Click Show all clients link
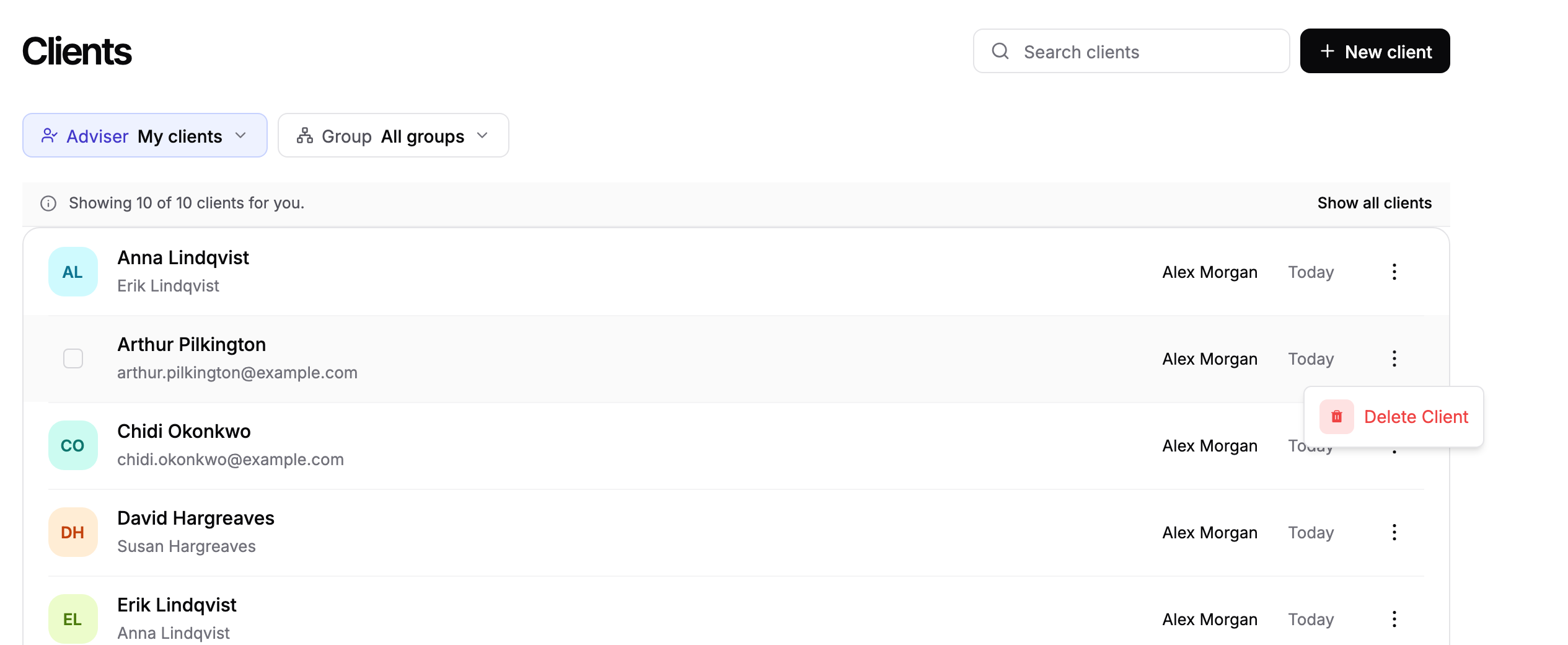This screenshot has width=1568, height=645. [x=1374, y=203]
